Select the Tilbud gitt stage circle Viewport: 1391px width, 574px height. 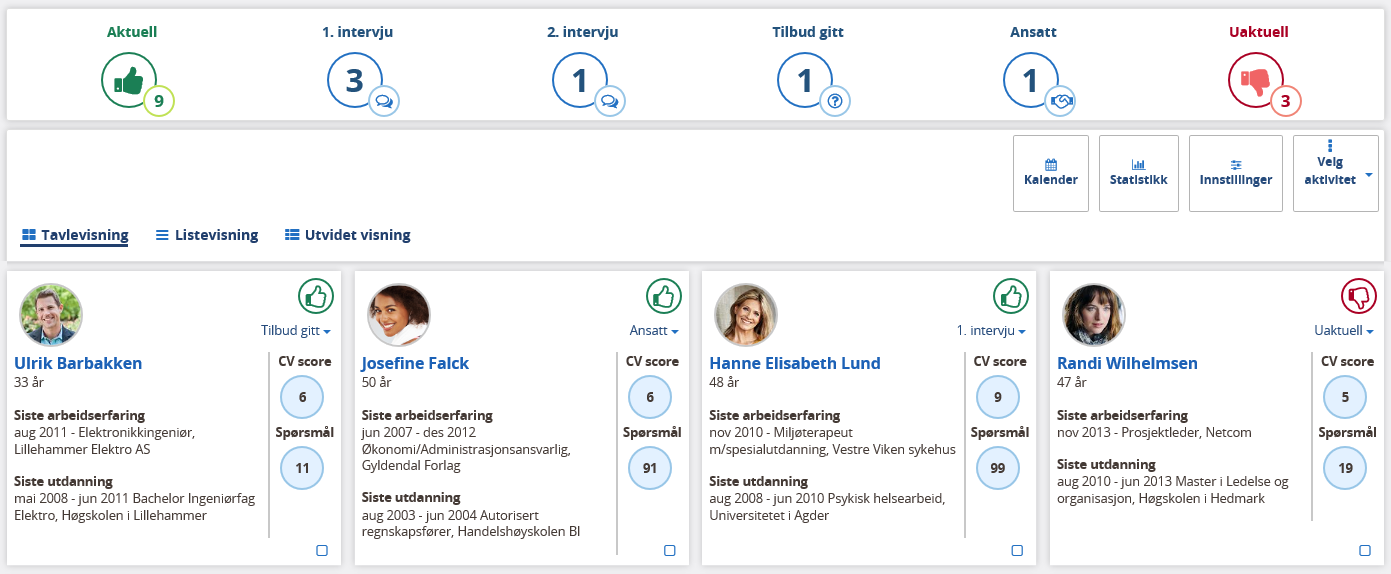[806, 79]
